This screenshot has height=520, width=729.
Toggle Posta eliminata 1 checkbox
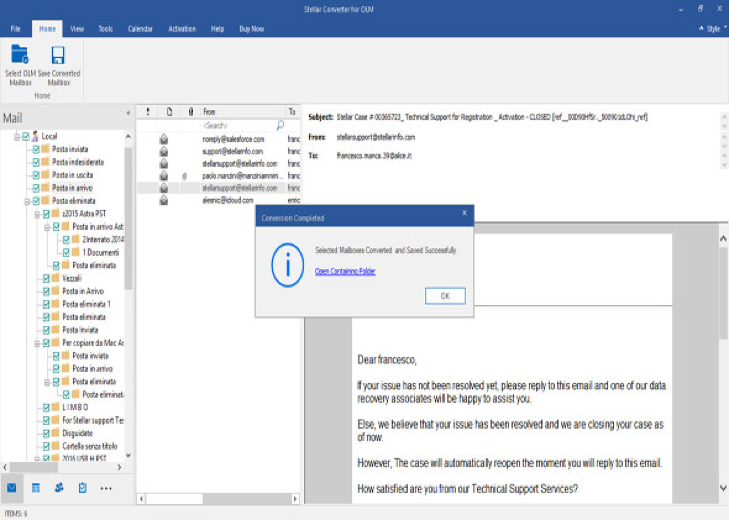[x=46, y=304]
